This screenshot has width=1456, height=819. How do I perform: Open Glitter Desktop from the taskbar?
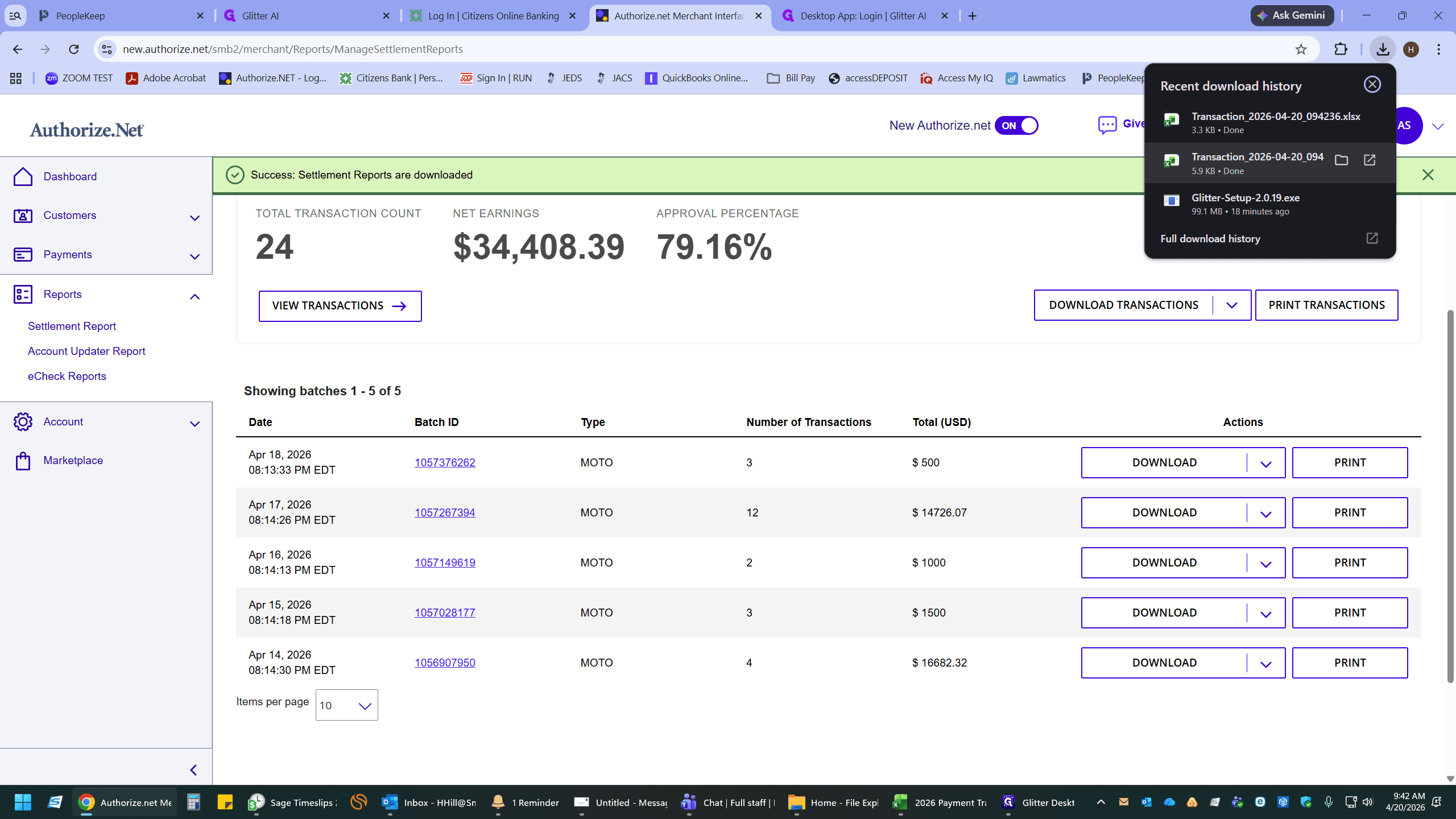[1039, 802]
